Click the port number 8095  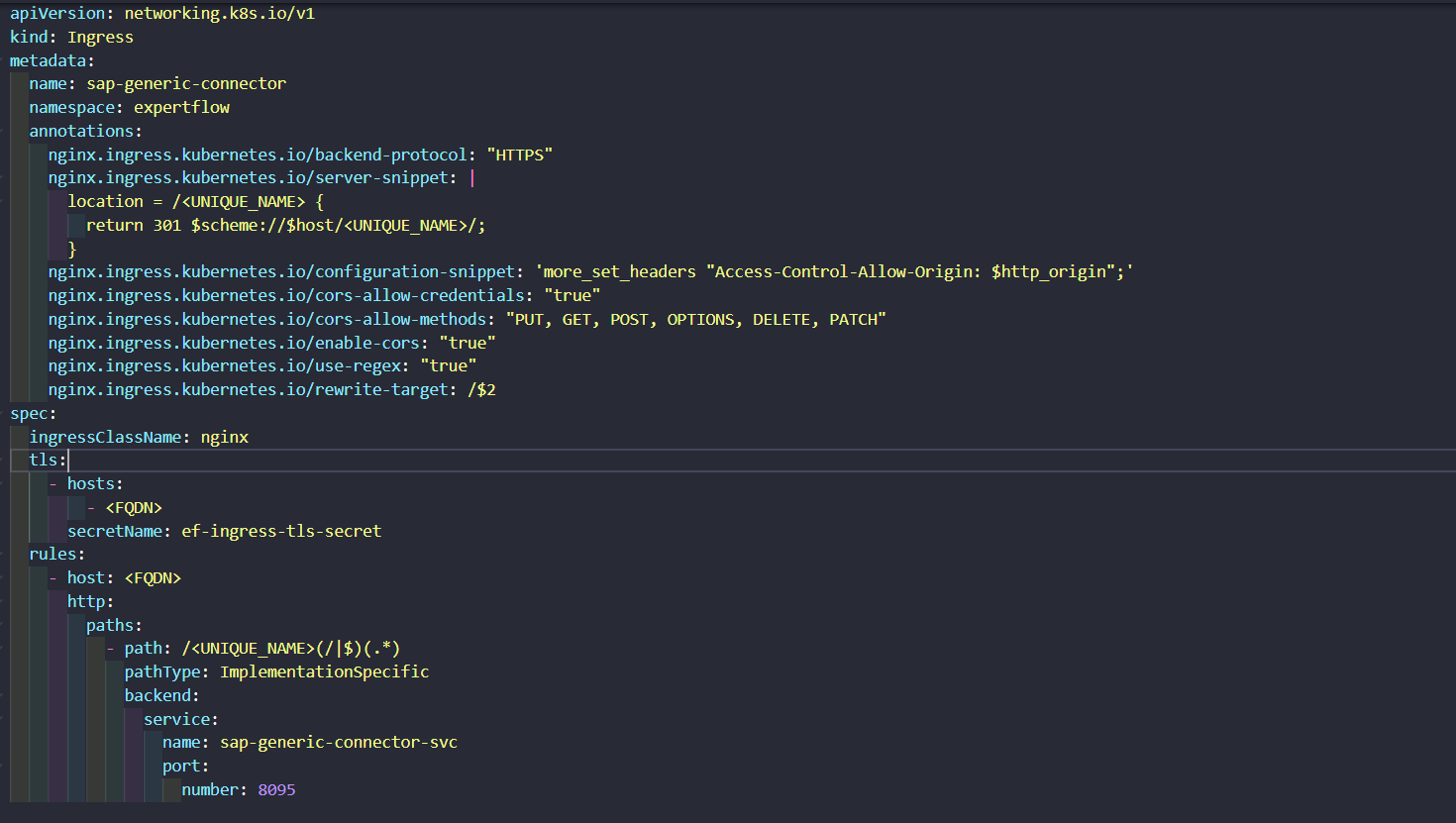[276, 790]
